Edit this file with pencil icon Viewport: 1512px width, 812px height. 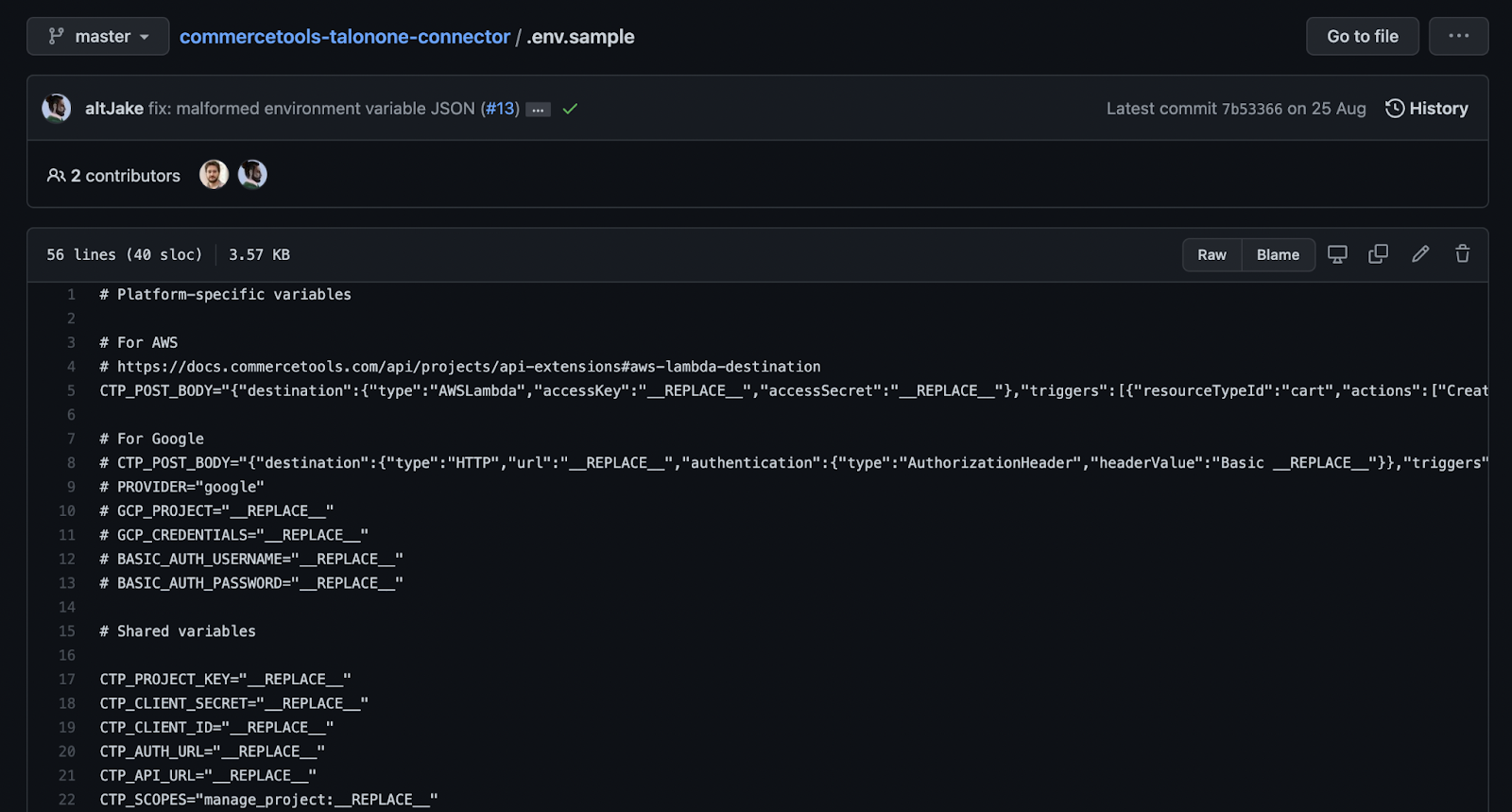pyautogui.click(x=1420, y=253)
